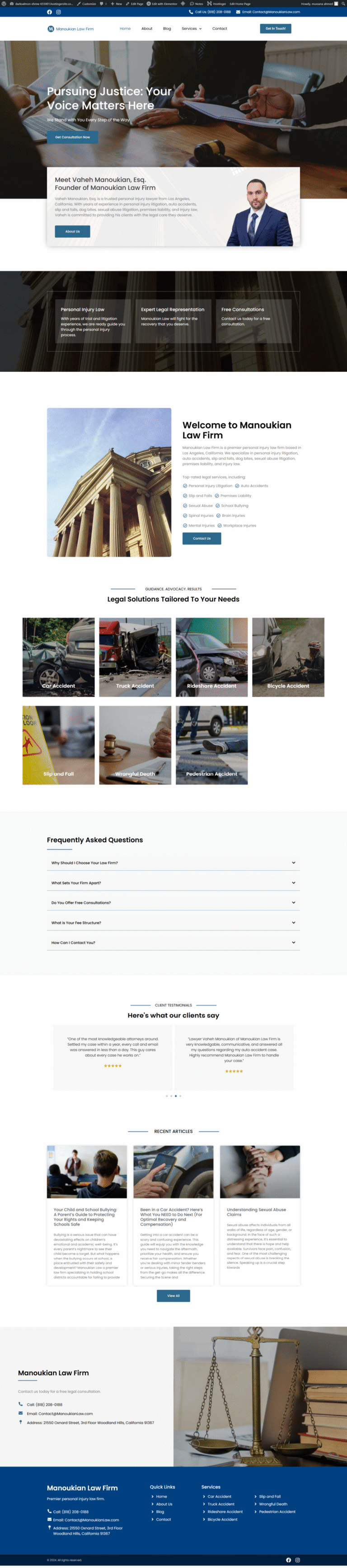Expand 'What is Your Fee Structure?' question

pos(173,923)
